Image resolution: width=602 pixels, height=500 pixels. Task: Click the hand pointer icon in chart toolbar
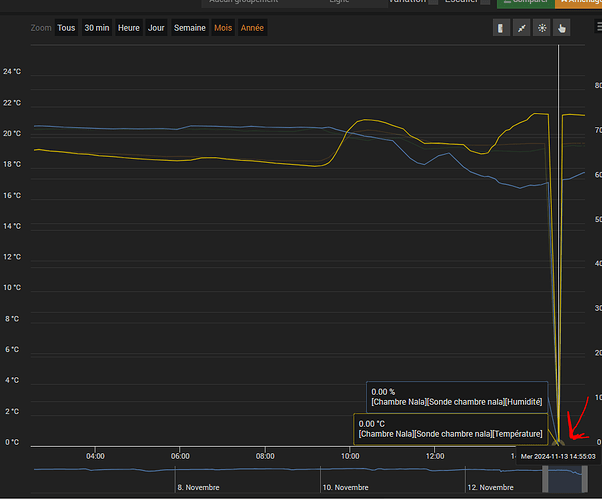(x=561, y=28)
